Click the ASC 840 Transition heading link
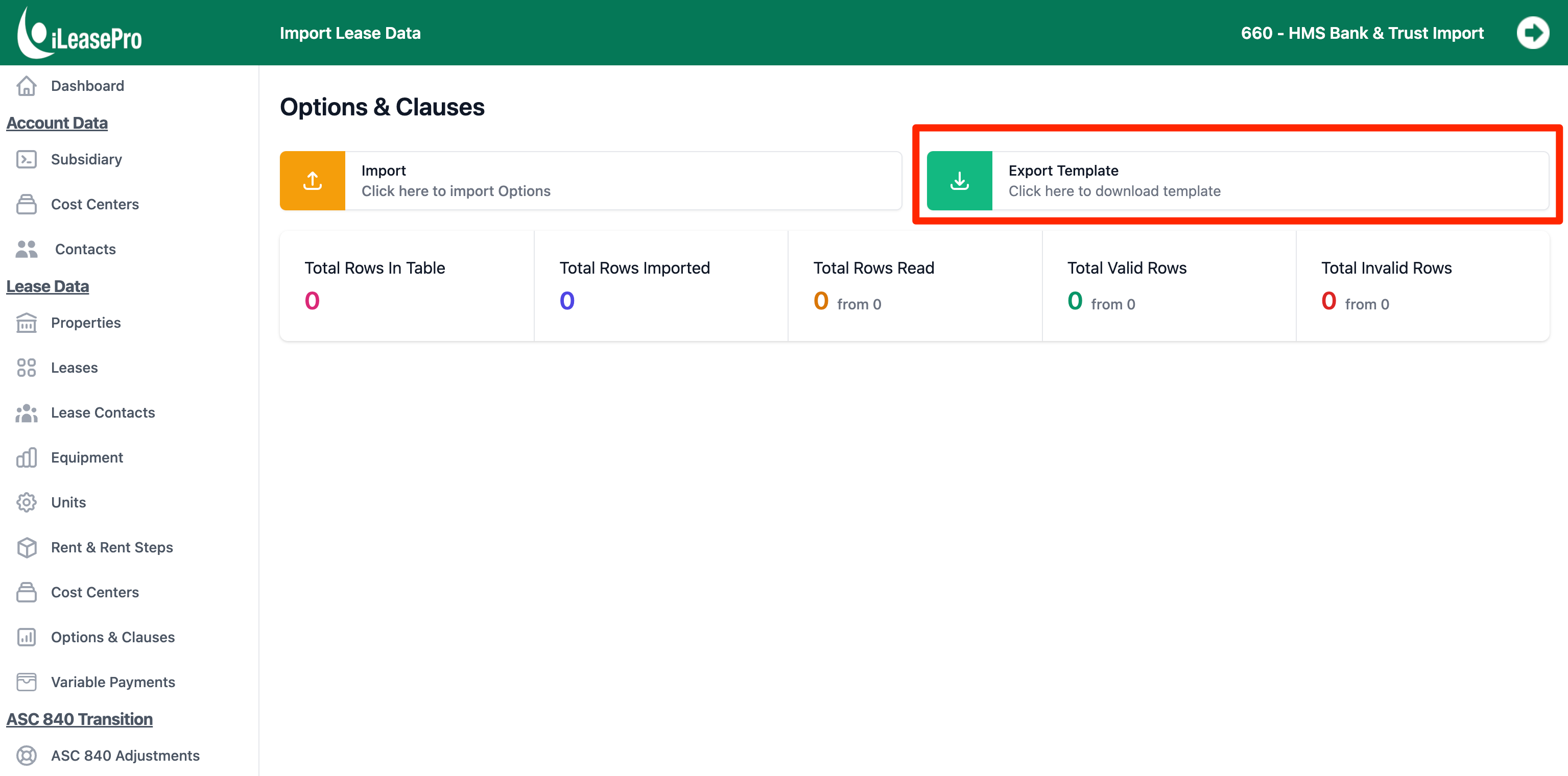The image size is (1568, 776). [79, 719]
